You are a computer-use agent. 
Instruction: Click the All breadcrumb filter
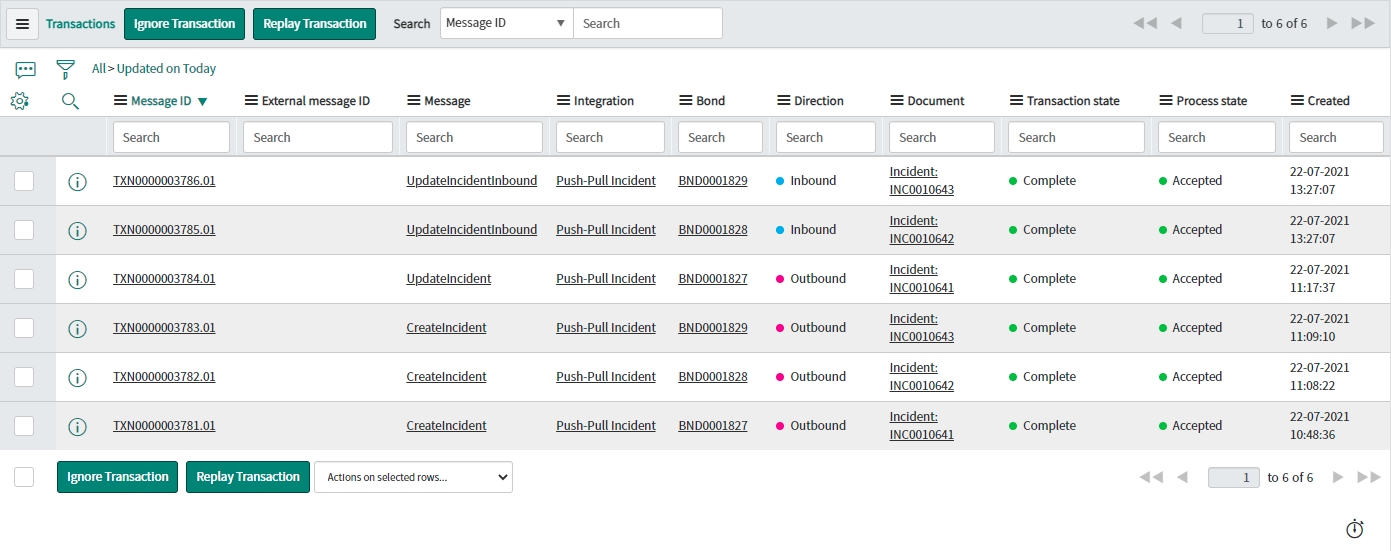click(x=98, y=69)
